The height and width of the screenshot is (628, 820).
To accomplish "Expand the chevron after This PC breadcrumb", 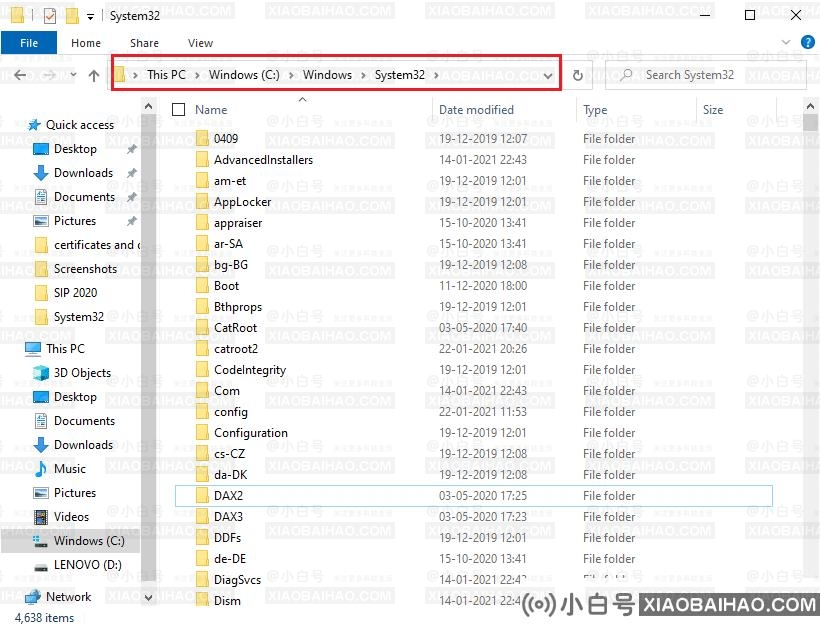I will click(x=197, y=75).
